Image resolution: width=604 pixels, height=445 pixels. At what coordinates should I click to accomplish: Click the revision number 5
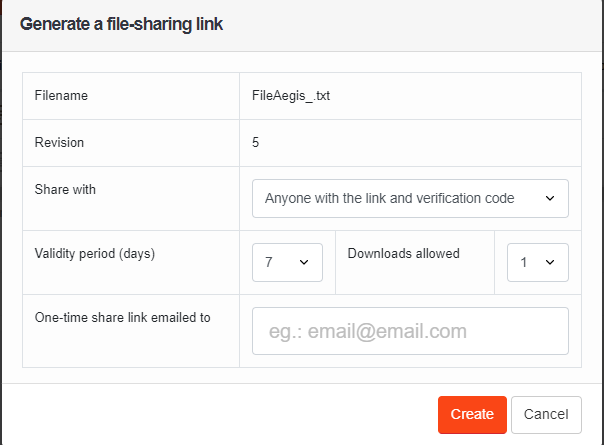point(255,143)
